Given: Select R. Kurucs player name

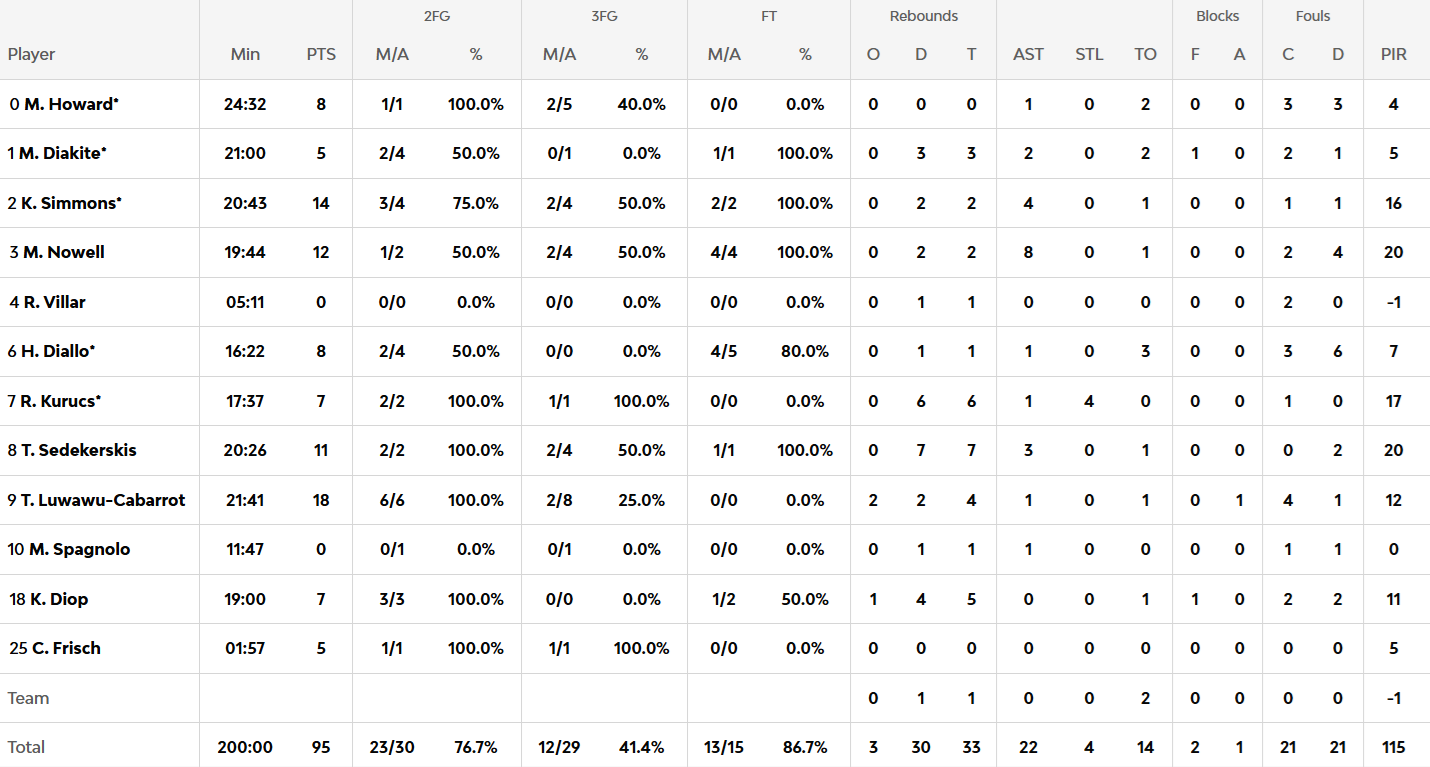Looking at the screenshot, I should [60, 401].
